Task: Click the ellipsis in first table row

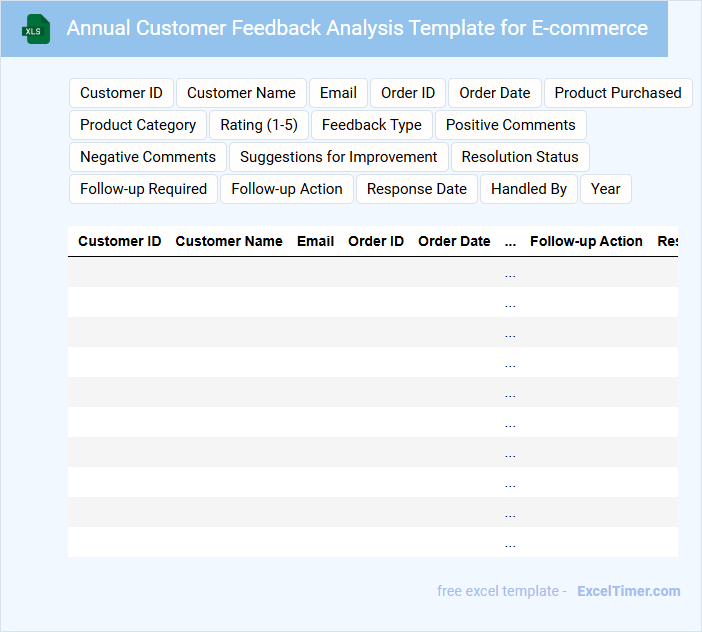Action: 510,273
